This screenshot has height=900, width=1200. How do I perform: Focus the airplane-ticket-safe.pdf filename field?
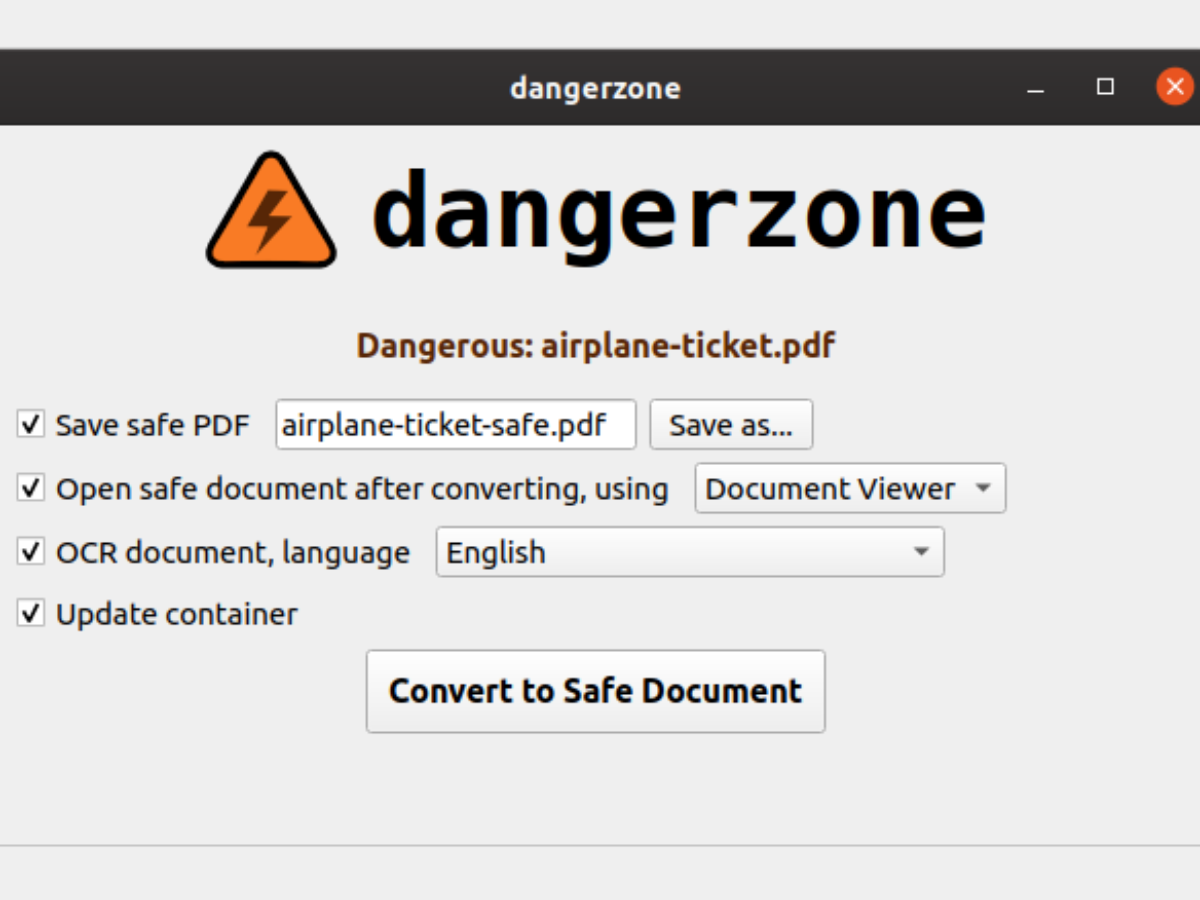pos(455,425)
